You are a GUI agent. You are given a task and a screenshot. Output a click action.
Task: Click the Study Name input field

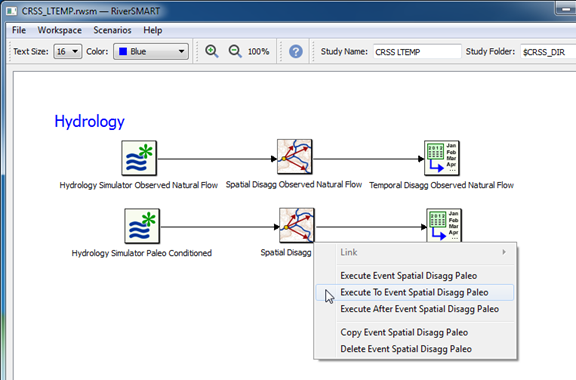pos(417,52)
